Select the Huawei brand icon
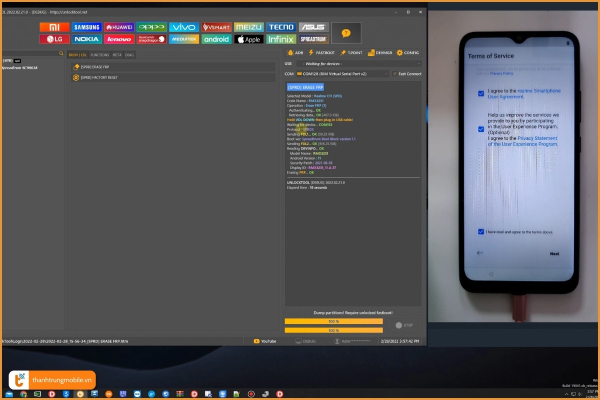The width and height of the screenshot is (600, 400). coord(120,27)
